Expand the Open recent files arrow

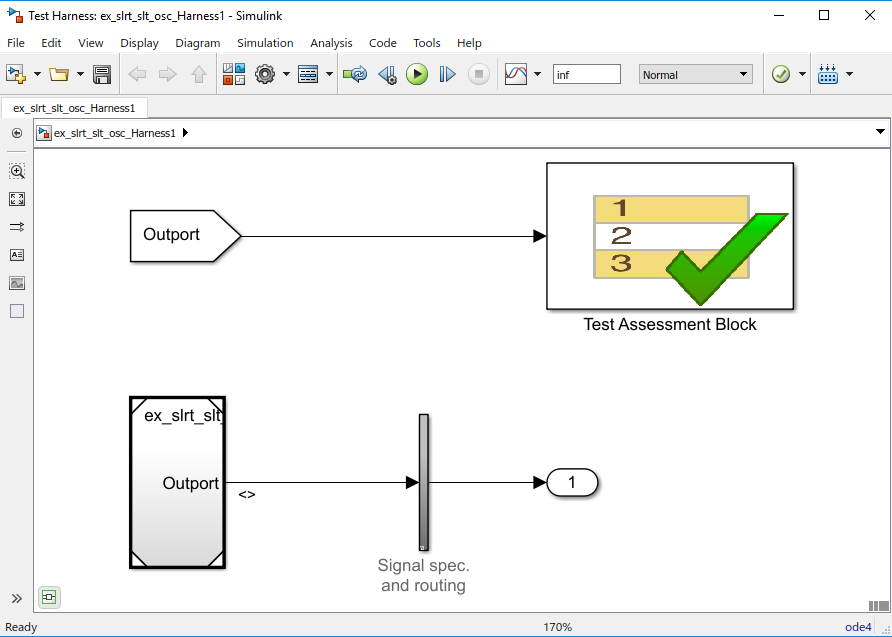coord(80,74)
